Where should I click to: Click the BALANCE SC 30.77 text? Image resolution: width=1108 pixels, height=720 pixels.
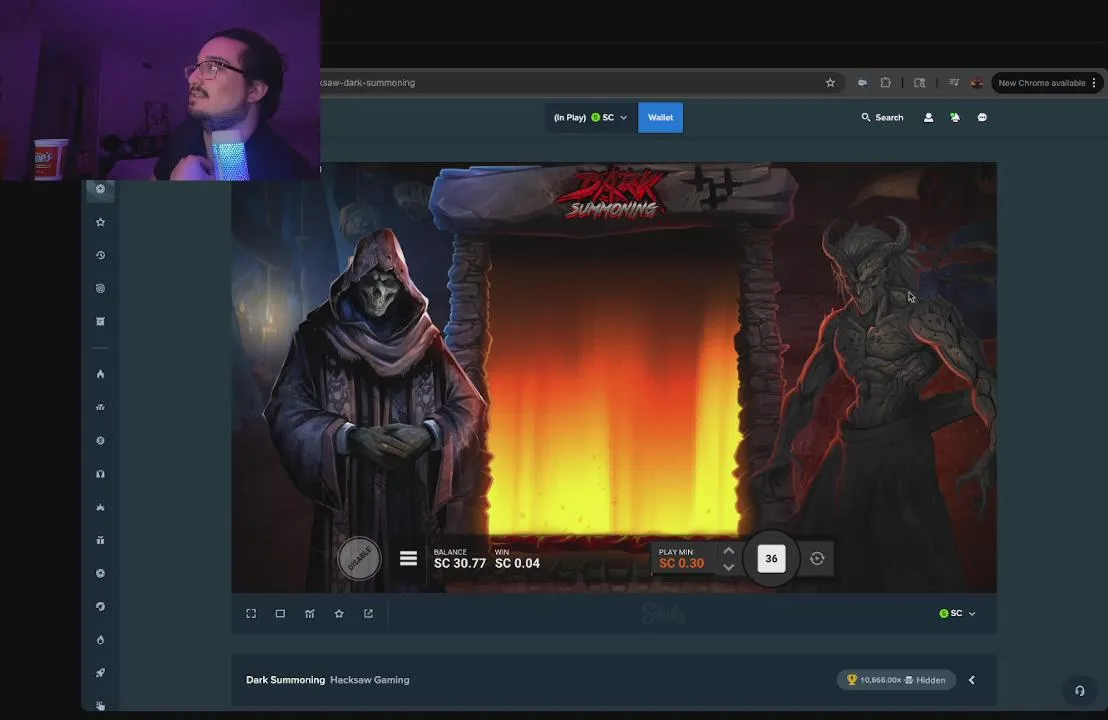tap(459, 558)
